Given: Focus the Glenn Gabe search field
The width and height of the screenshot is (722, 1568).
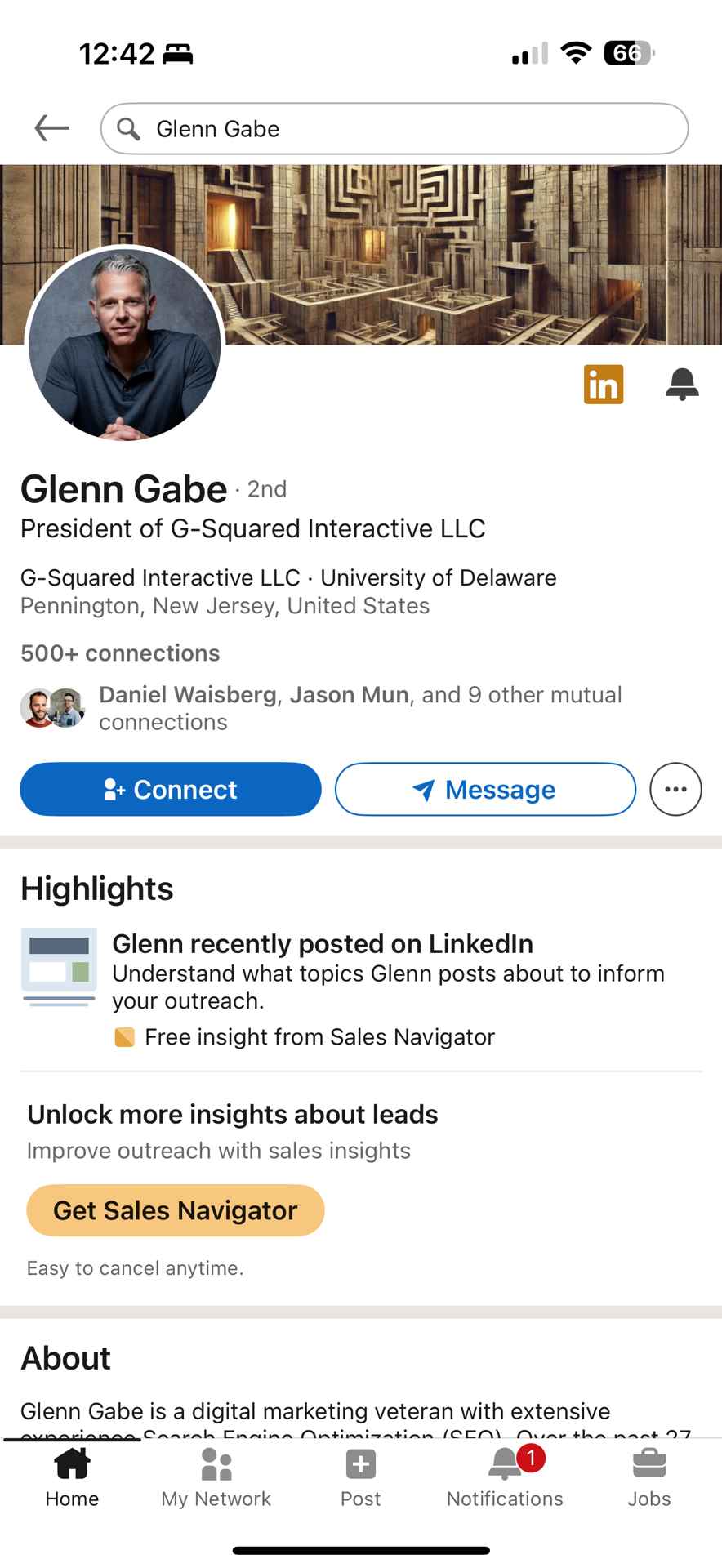Looking at the screenshot, I should (x=394, y=128).
